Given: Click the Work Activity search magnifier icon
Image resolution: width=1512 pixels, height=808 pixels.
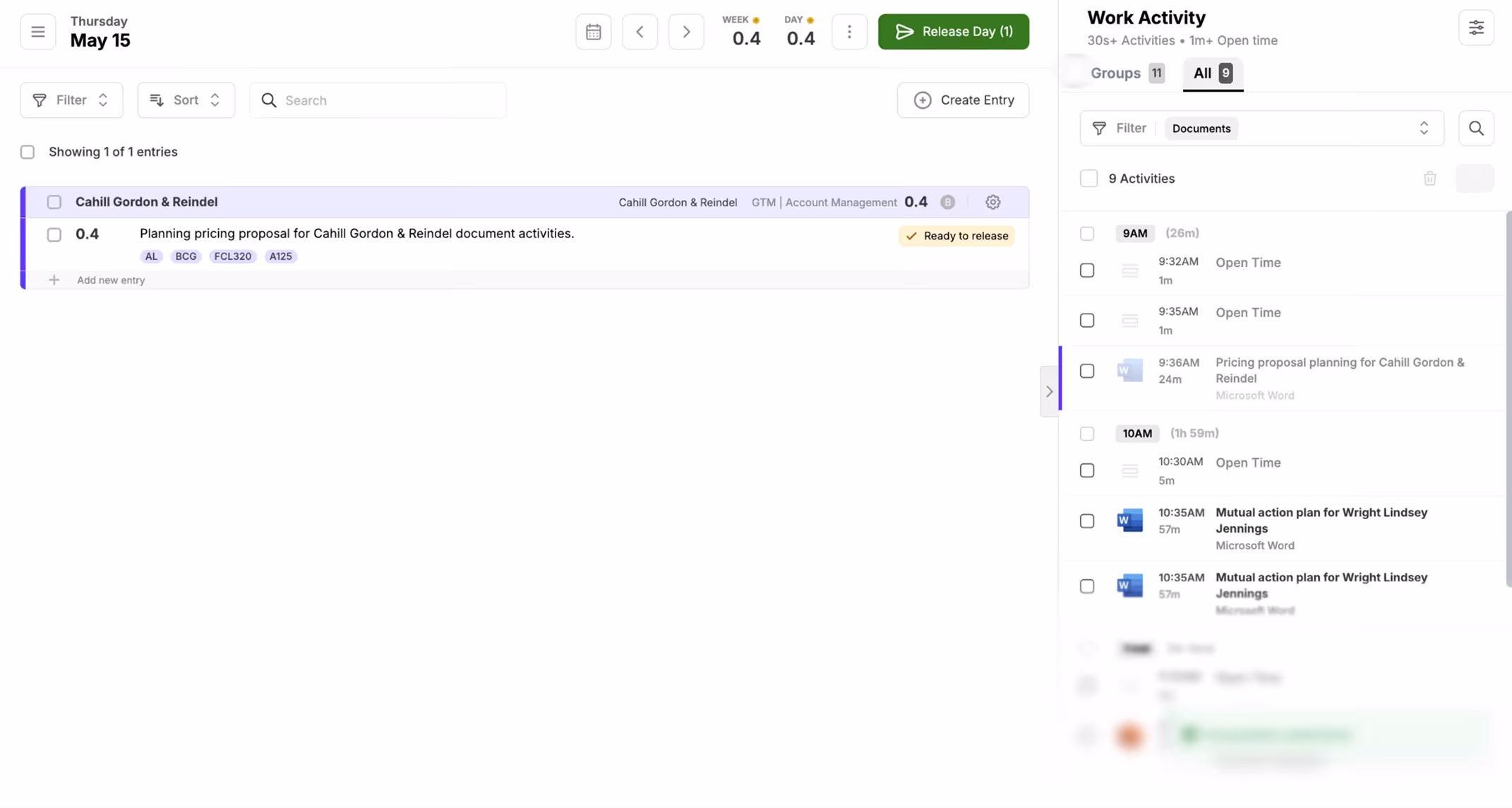Looking at the screenshot, I should tap(1476, 129).
